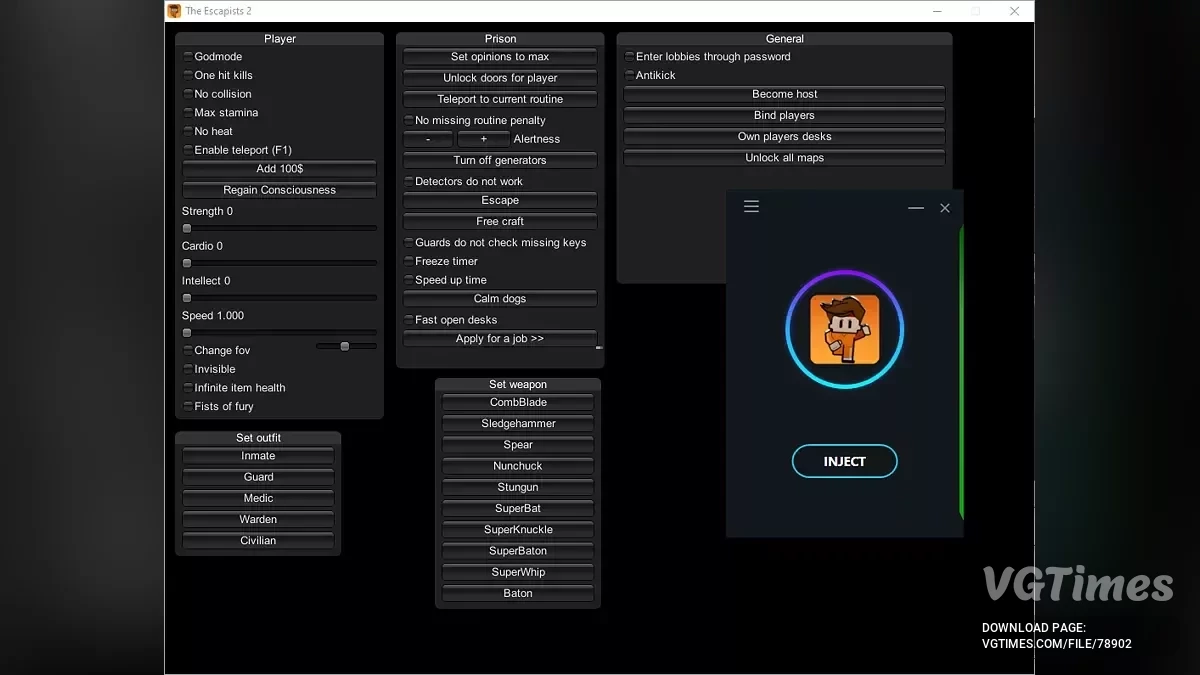Minimize the injector window

coord(915,208)
